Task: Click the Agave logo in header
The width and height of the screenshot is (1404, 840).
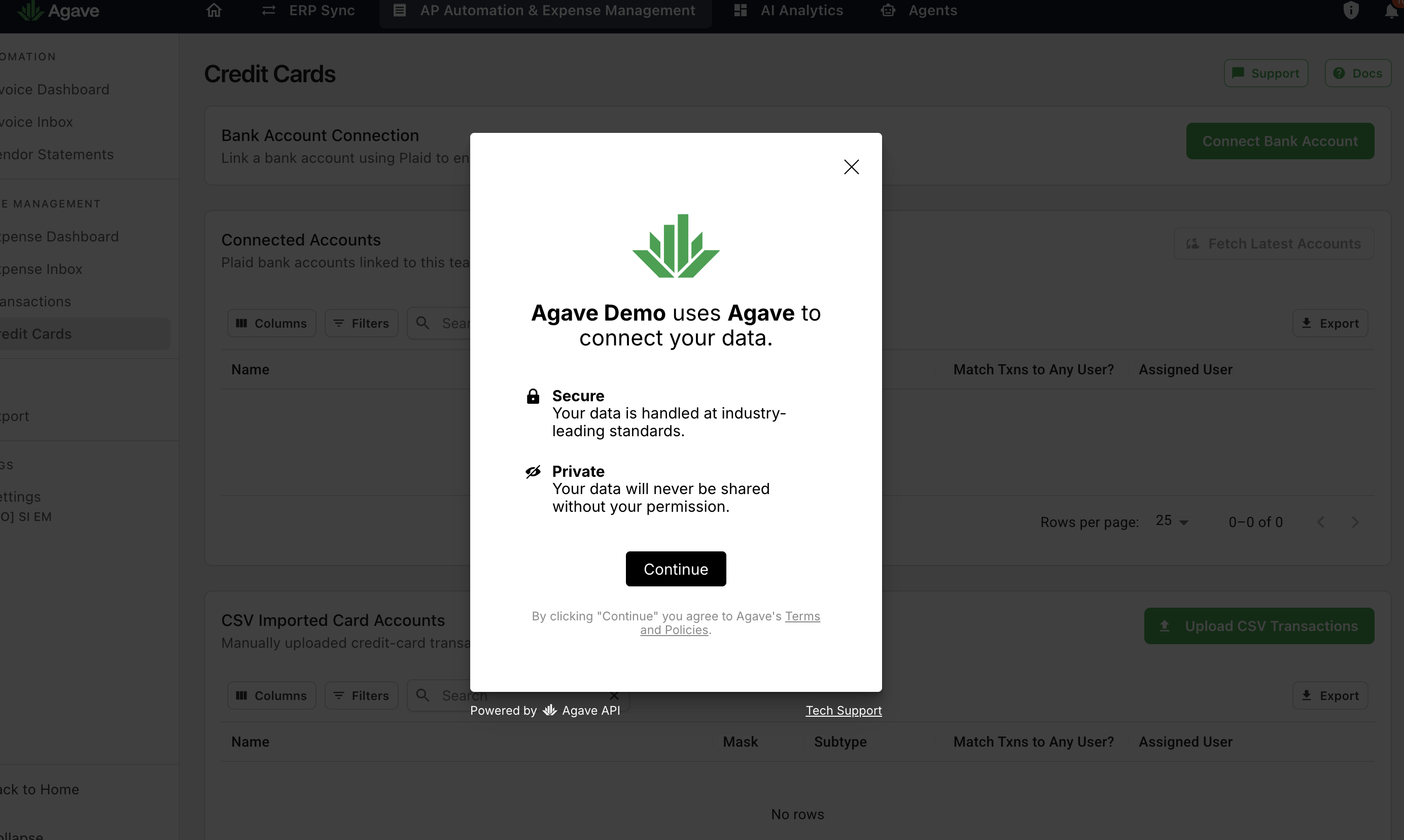Action: (58, 10)
